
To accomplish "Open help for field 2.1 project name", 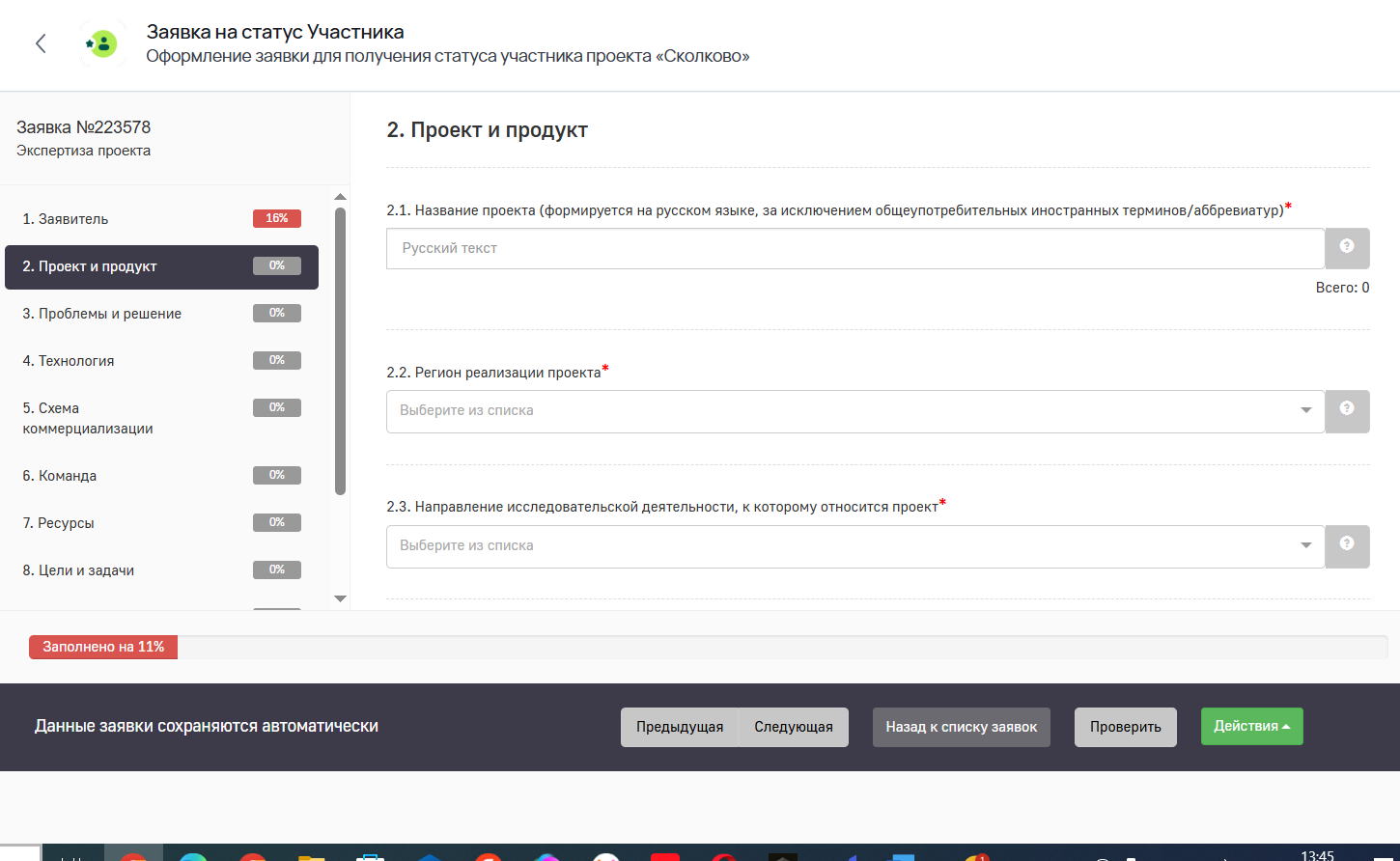I will (1347, 248).
